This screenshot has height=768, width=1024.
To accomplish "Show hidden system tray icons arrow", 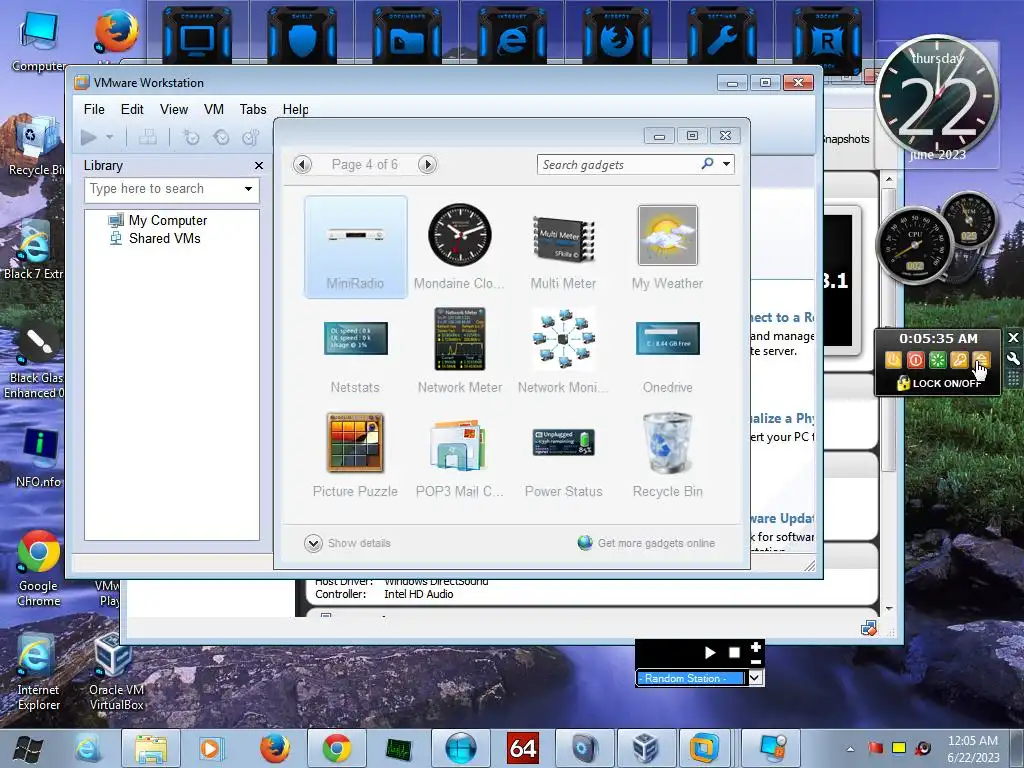I will 850,749.
